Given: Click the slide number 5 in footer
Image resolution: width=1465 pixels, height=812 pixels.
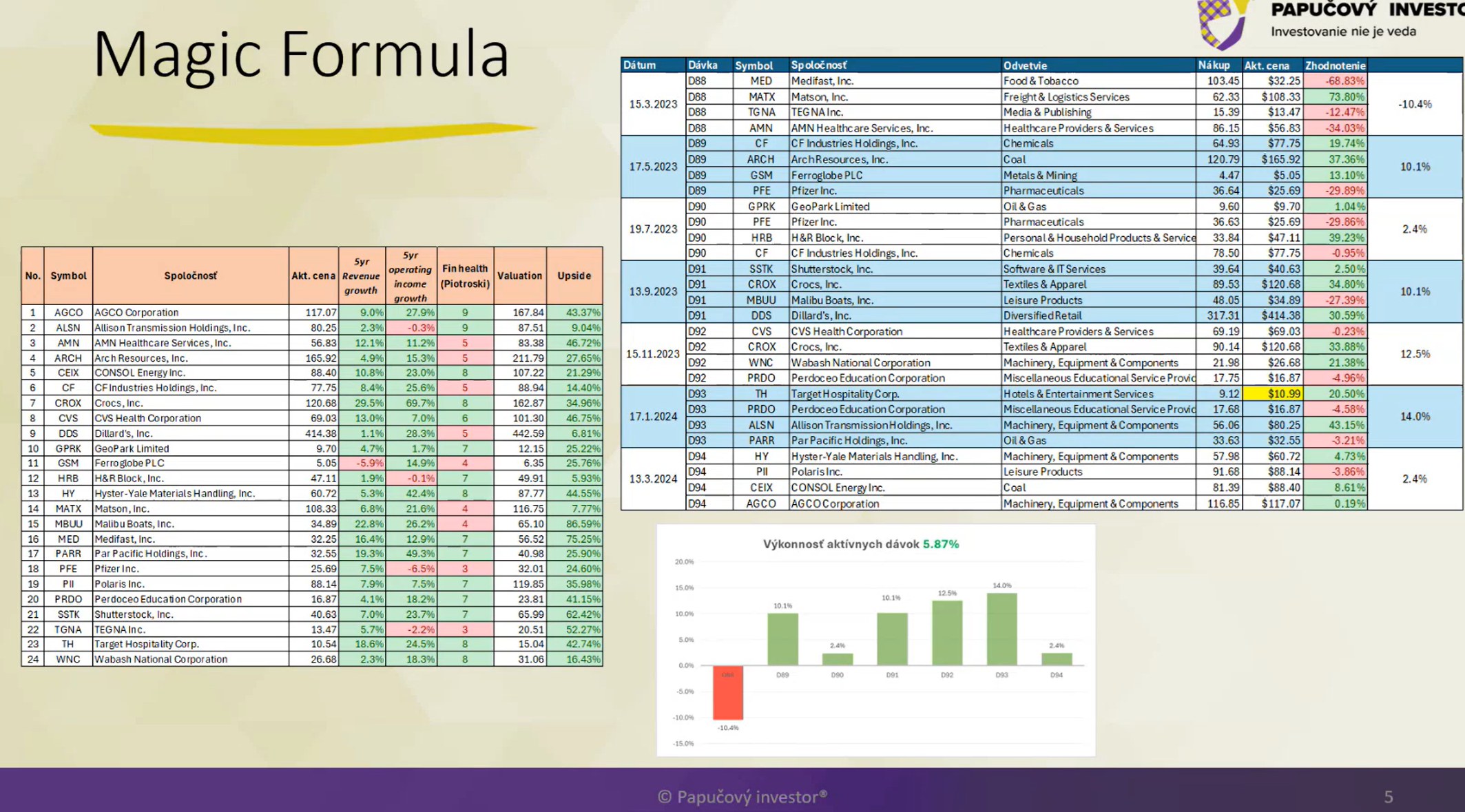Looking at the screenshot, I should 1389,797.
